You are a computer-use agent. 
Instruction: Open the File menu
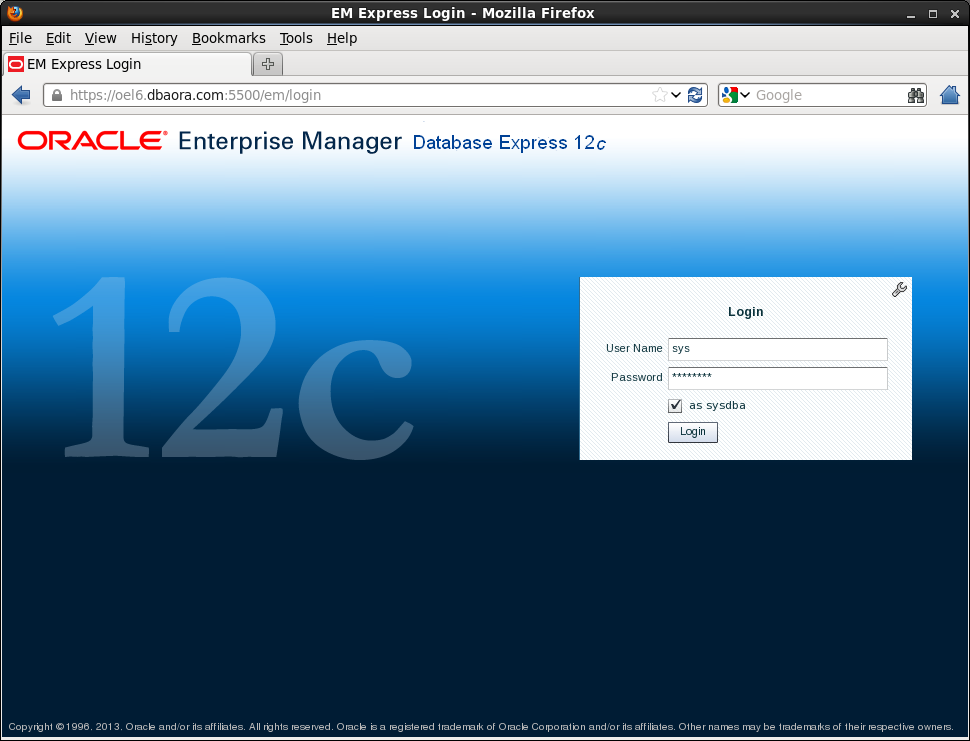(x=20, y=38)
